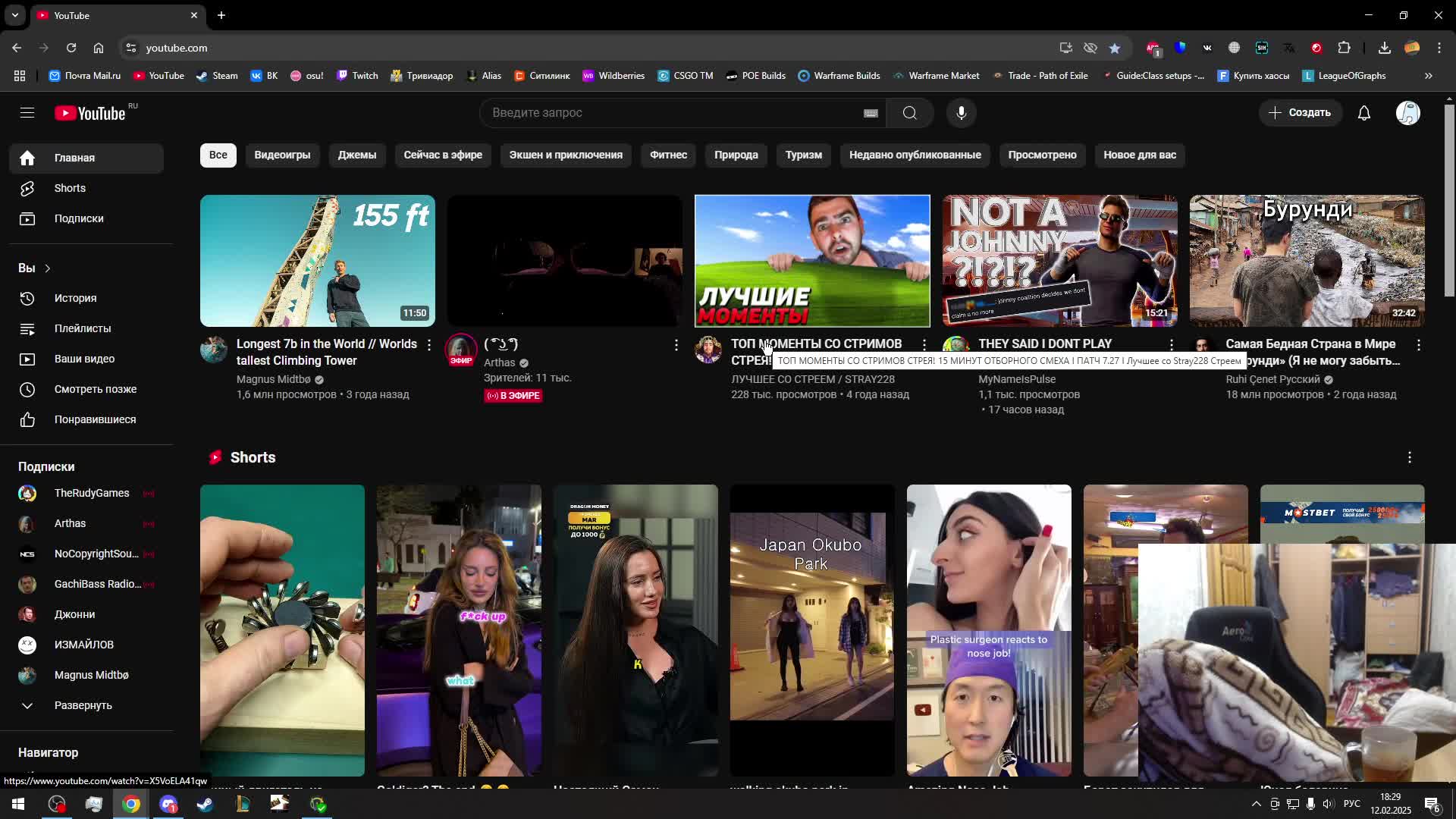The image size is (1456, 819).
Task: Select the Недавно опубликованные chip
Action: click(915, 155)
